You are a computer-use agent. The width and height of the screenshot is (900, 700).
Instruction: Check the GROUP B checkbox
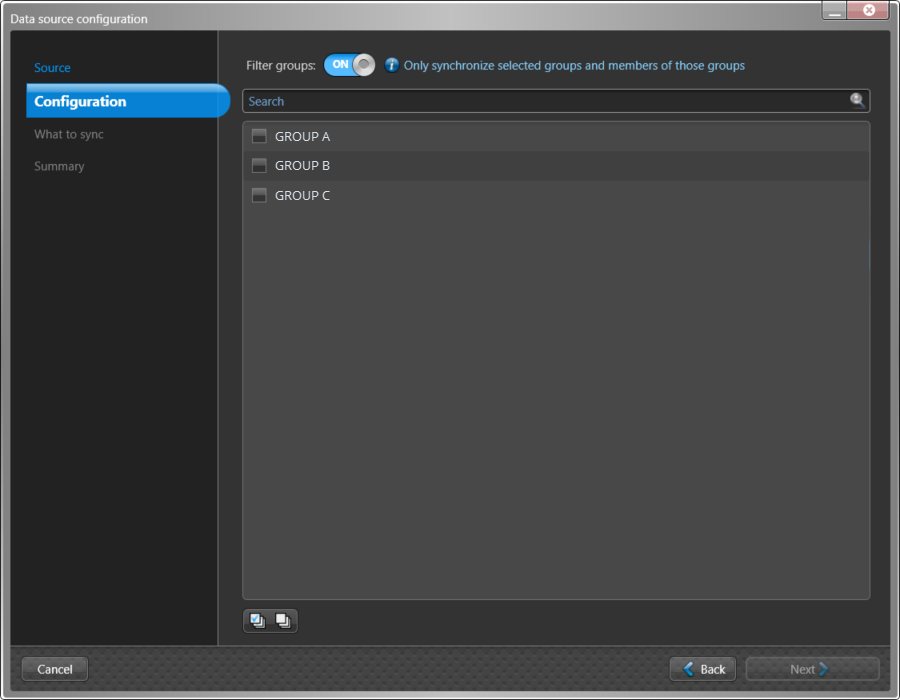[x=259, y=165]
